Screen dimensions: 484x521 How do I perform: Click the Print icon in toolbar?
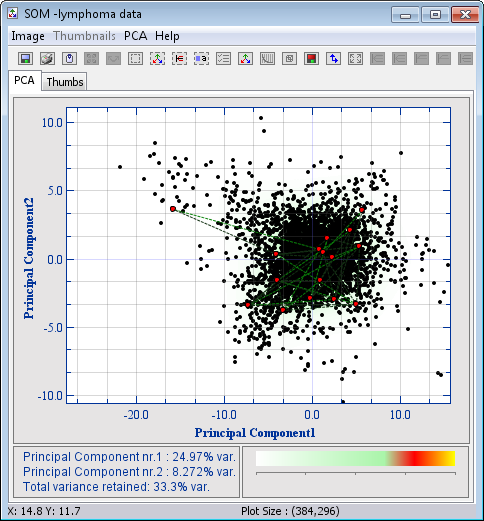pos(47,59)
